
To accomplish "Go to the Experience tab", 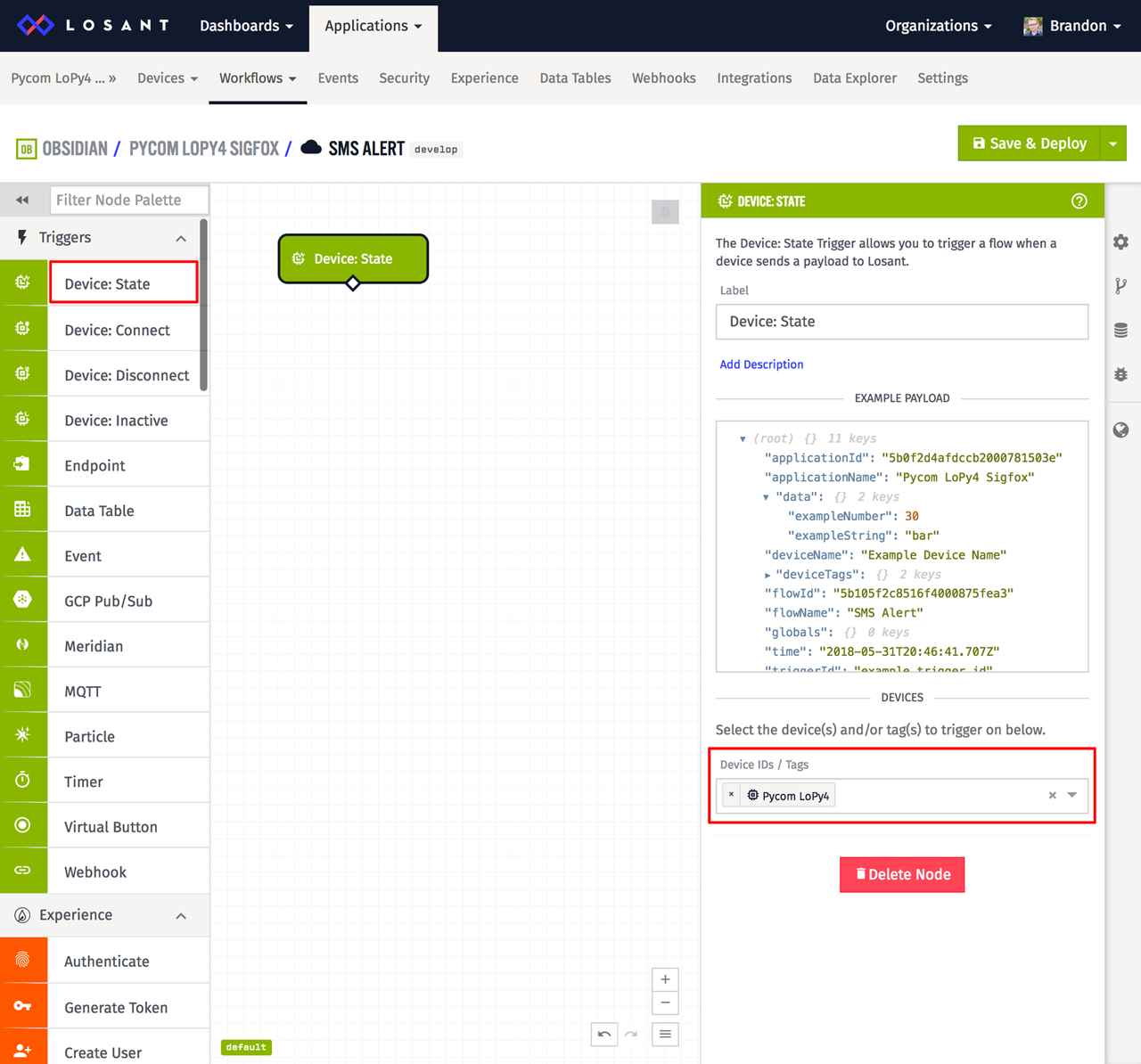I will click(x=484, y=78).
